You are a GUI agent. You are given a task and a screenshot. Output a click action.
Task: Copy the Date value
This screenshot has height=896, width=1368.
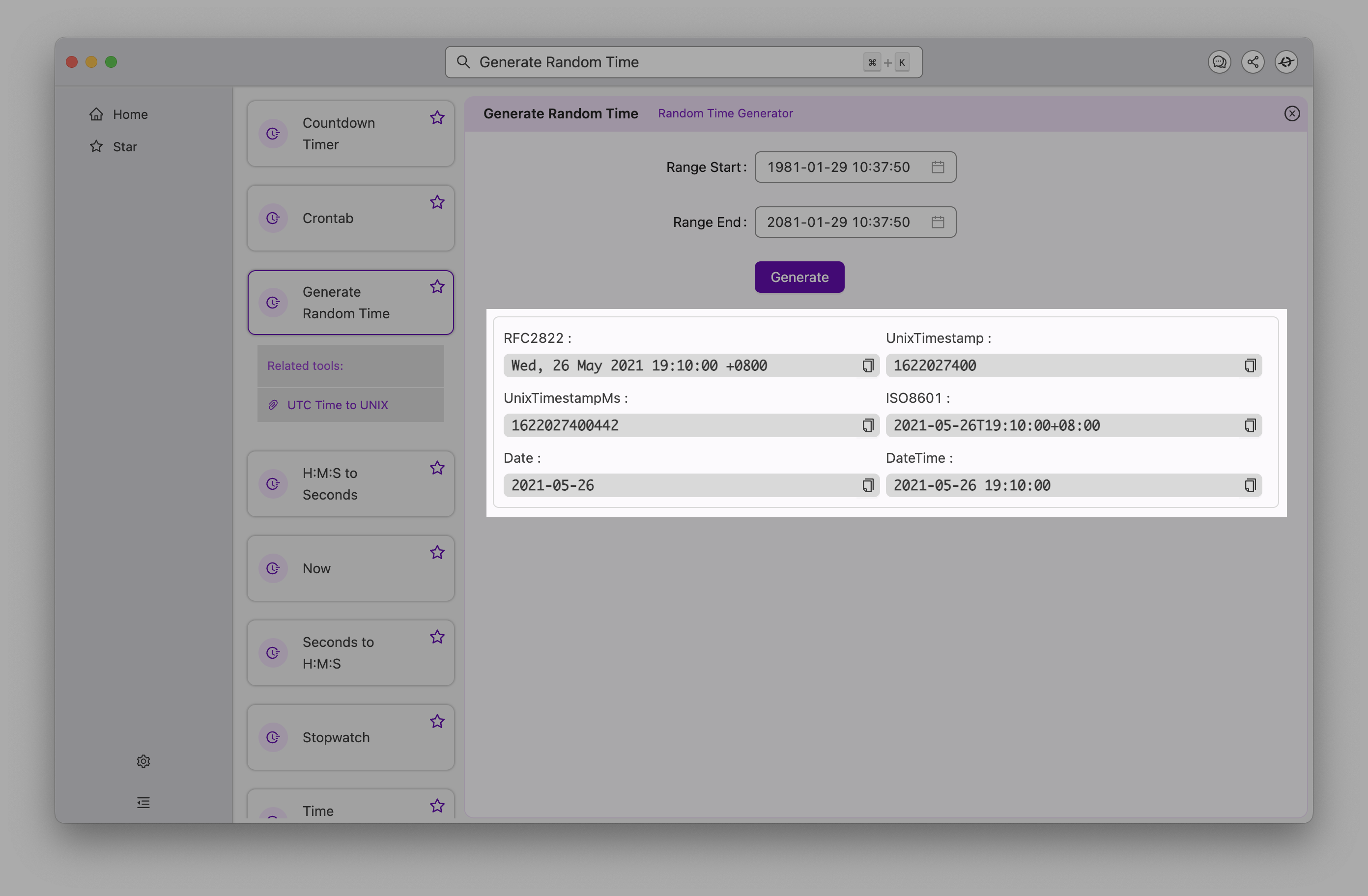(868, 486)
